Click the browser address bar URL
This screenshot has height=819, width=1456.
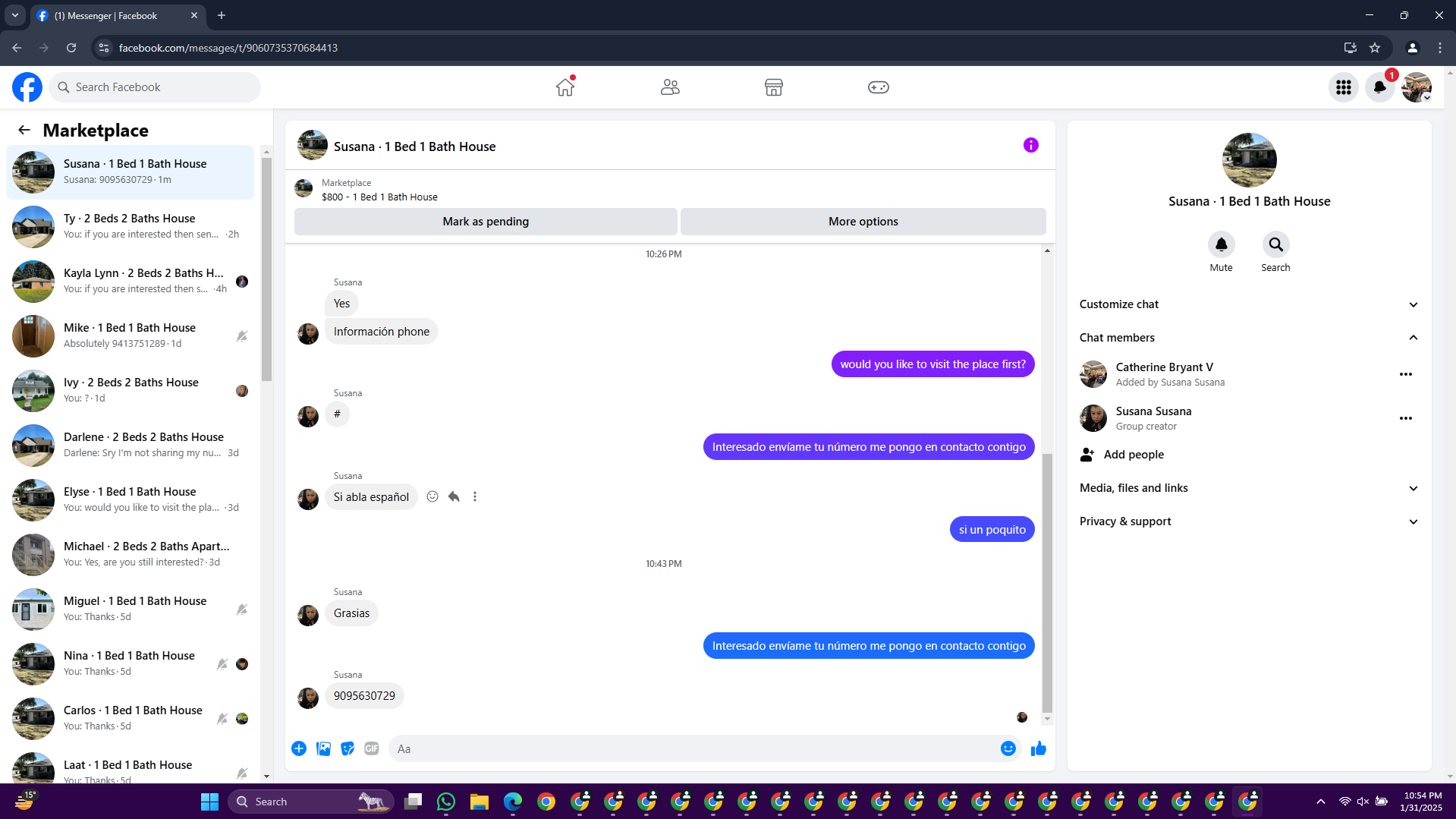coord(228,48)
